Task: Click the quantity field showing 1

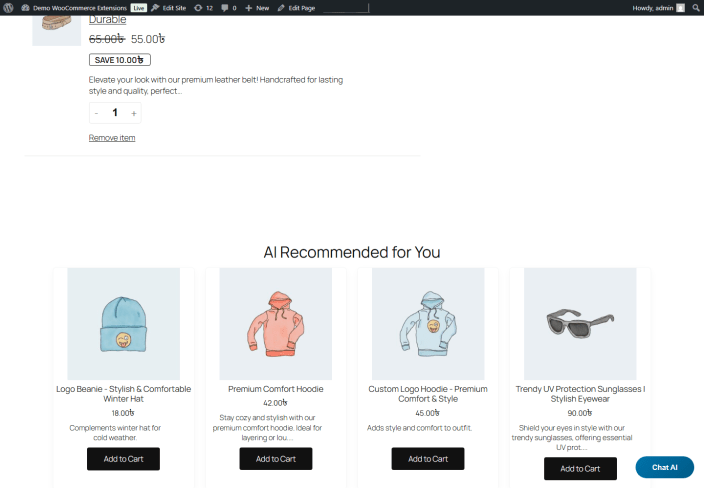Action: click(115, 113)
